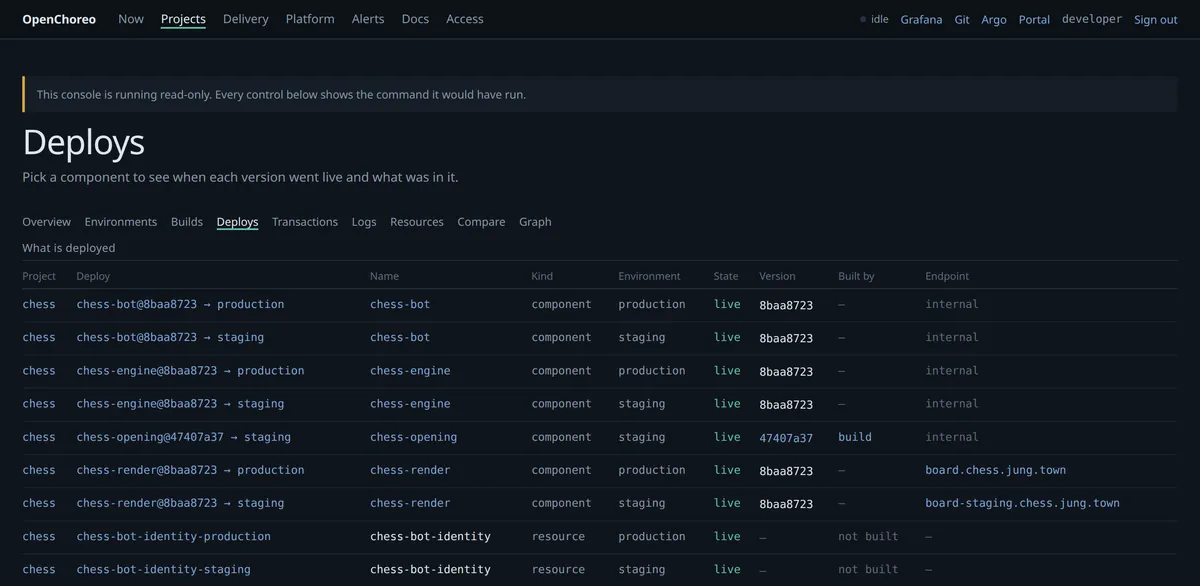
Task: Switch to the Environments tab
Action: pyautogui.click(x=121, y=222)
